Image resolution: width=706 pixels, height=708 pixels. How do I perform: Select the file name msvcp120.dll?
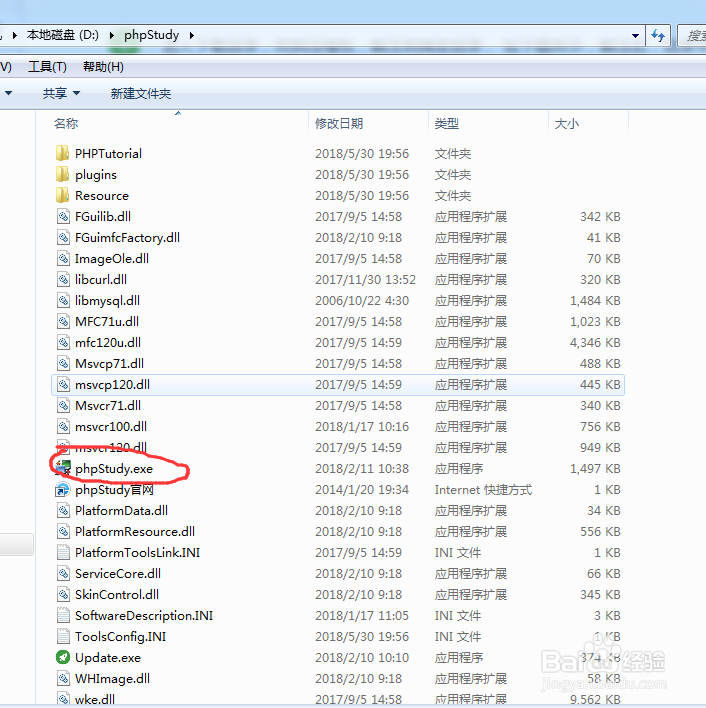click(112, 385)
